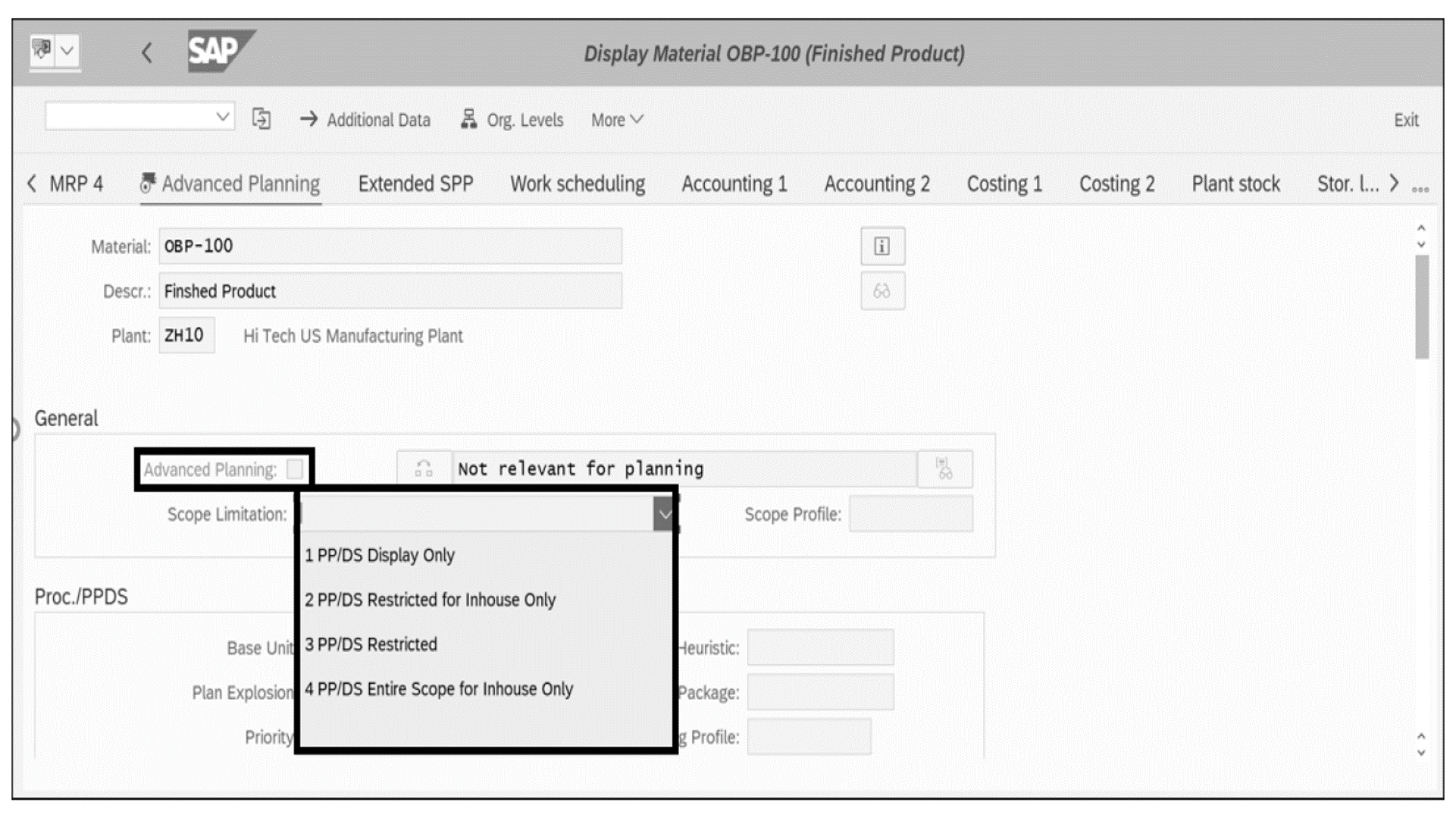Open the Accounting 1 tab

[734, 183]
